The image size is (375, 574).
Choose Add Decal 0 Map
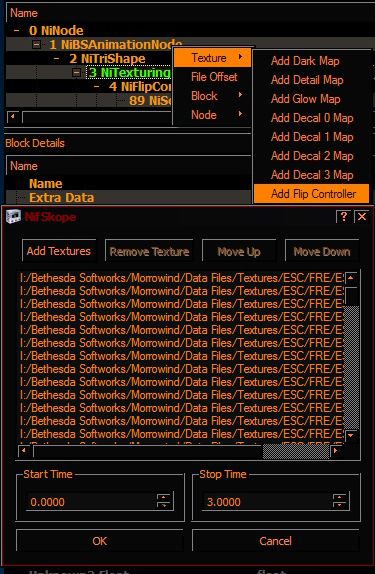pyautogui.click(x=311, y=118)
